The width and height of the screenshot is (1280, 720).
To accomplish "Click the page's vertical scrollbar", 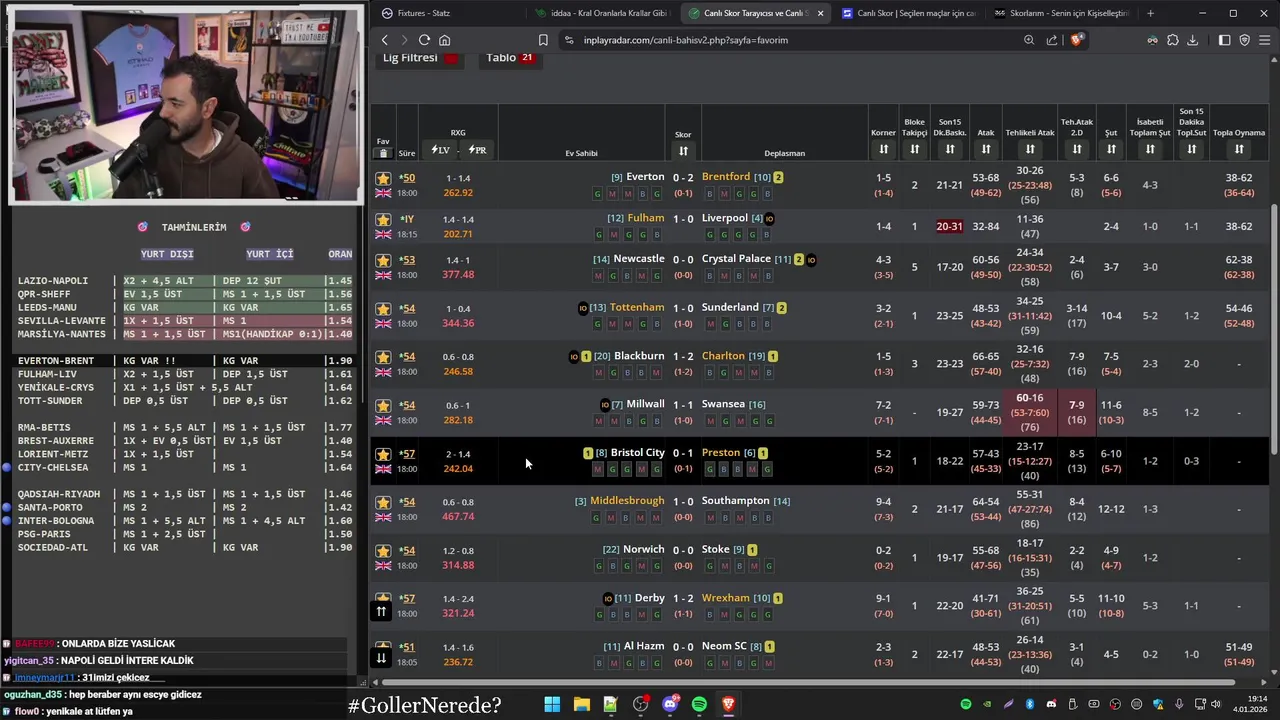I will 1273,330.
